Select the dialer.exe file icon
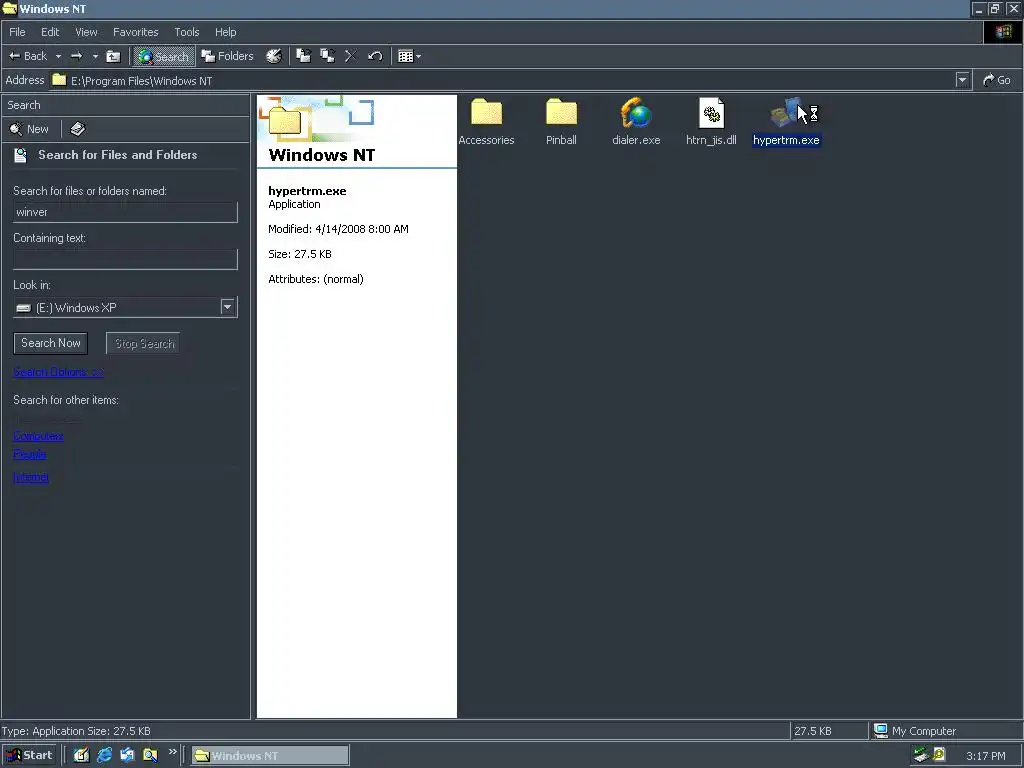 click(x=636, y=121)
